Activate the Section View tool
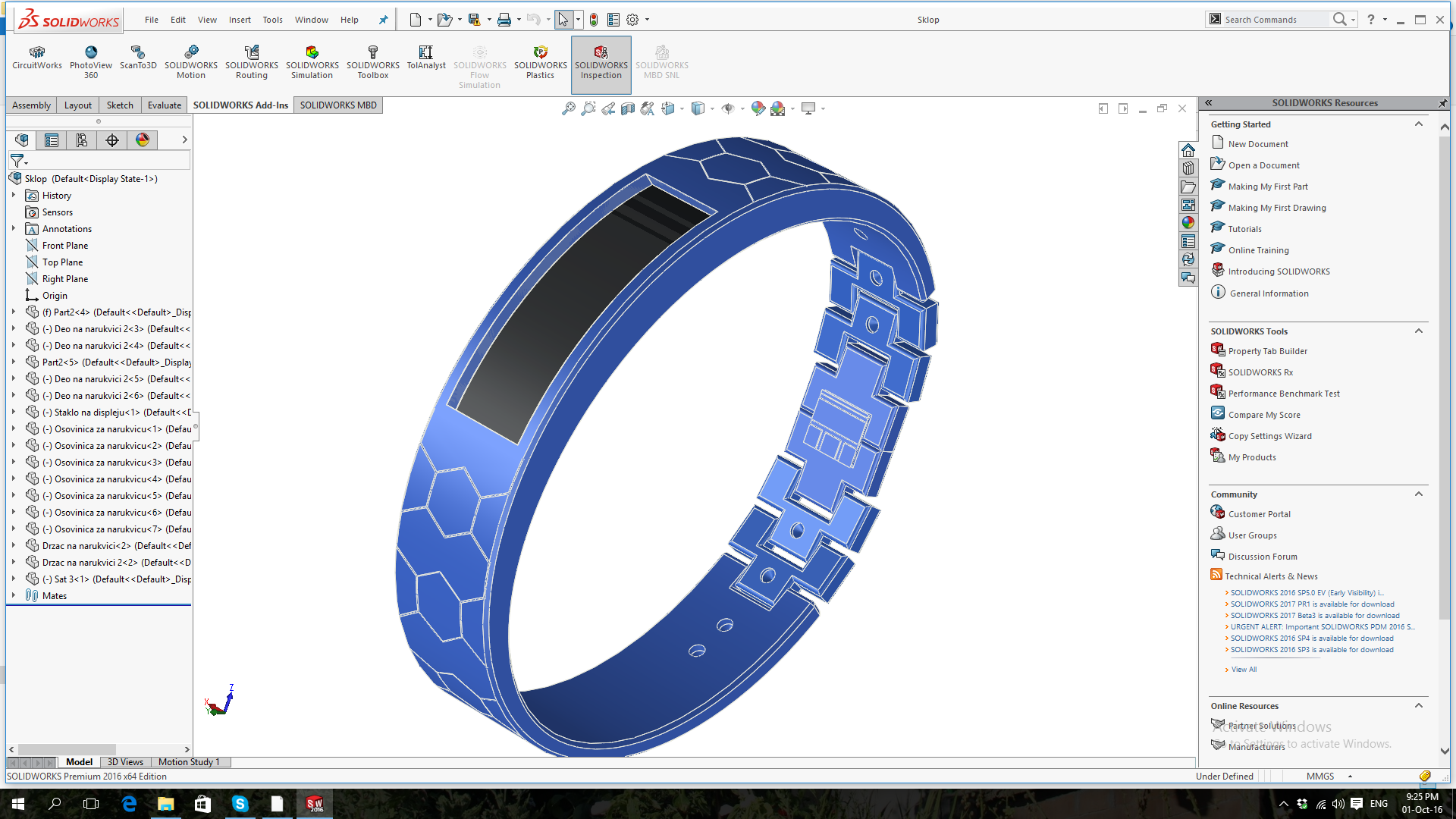Image resolution: width=1456 pixels, height=819 pixels. point(628,109)
